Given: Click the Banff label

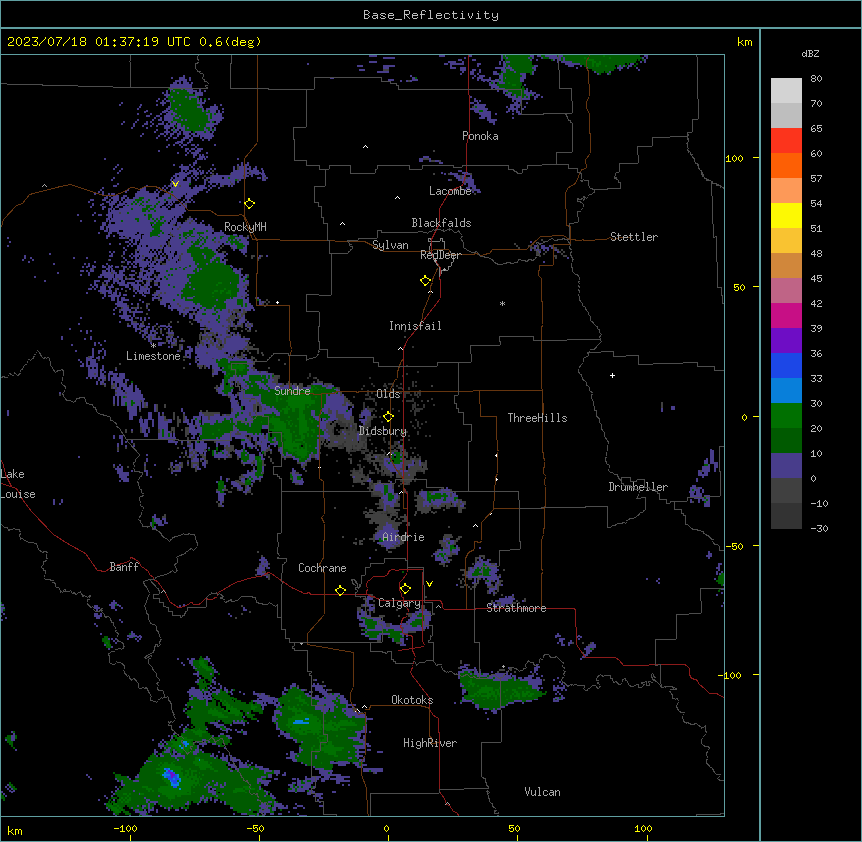Looking at the screenshot, I should pyautogui.click(x=124, y=567).
